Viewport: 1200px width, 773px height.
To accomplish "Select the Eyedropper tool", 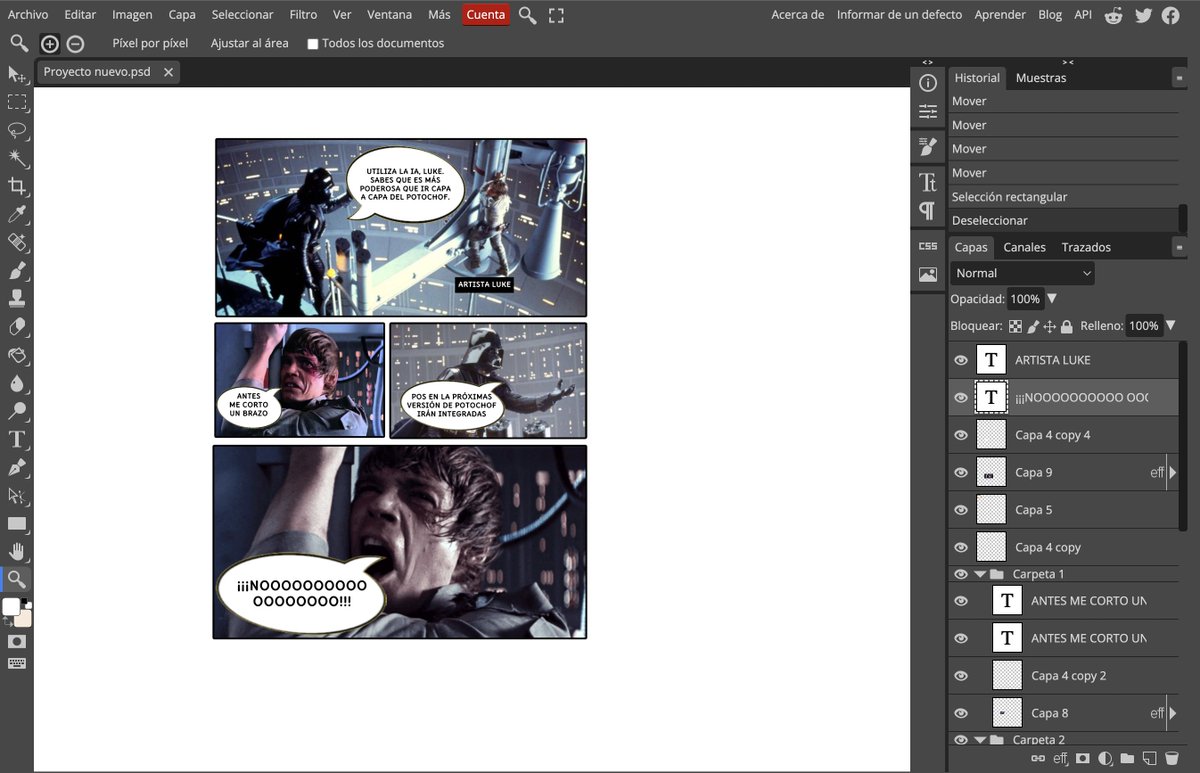I will click(x=17, y=214).
